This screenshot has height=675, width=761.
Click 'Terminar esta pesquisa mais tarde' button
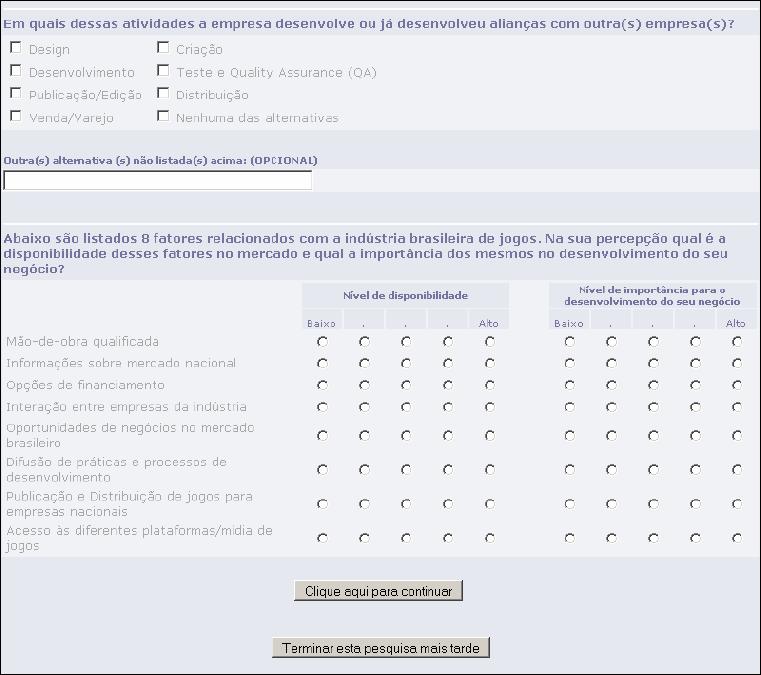380,648
